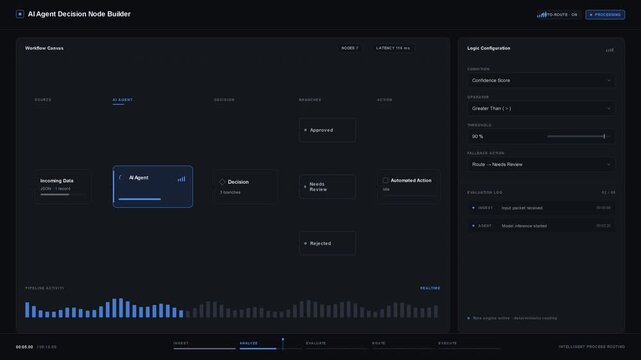Screen dimensions: 641x360
Task: Click the PROCESSING status button
Action: (605, 15)
